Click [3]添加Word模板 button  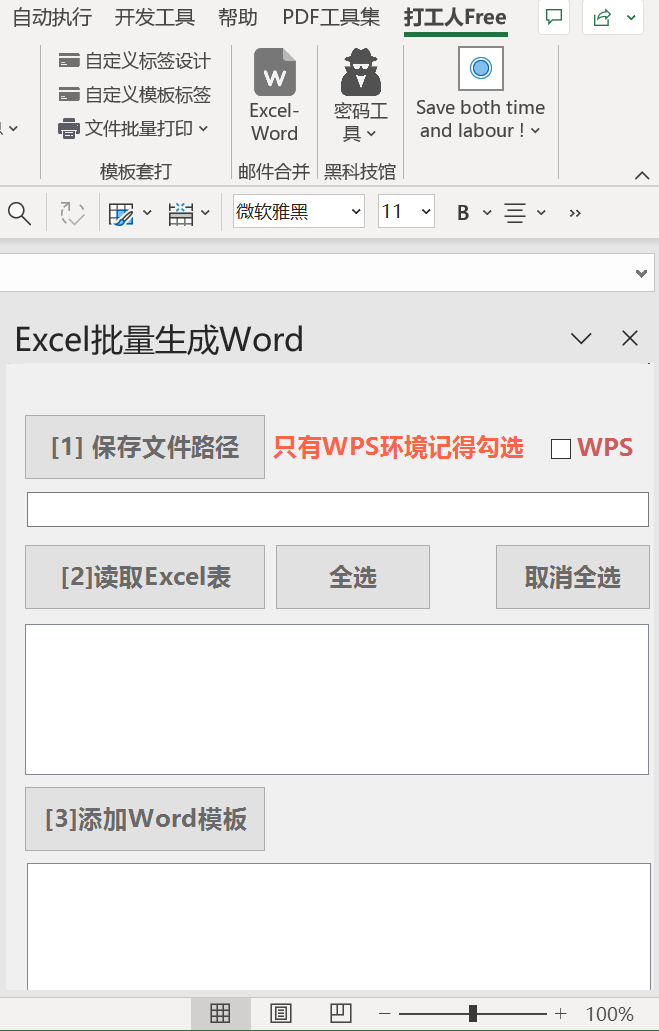pyautogui.click(x=145, y=819)
